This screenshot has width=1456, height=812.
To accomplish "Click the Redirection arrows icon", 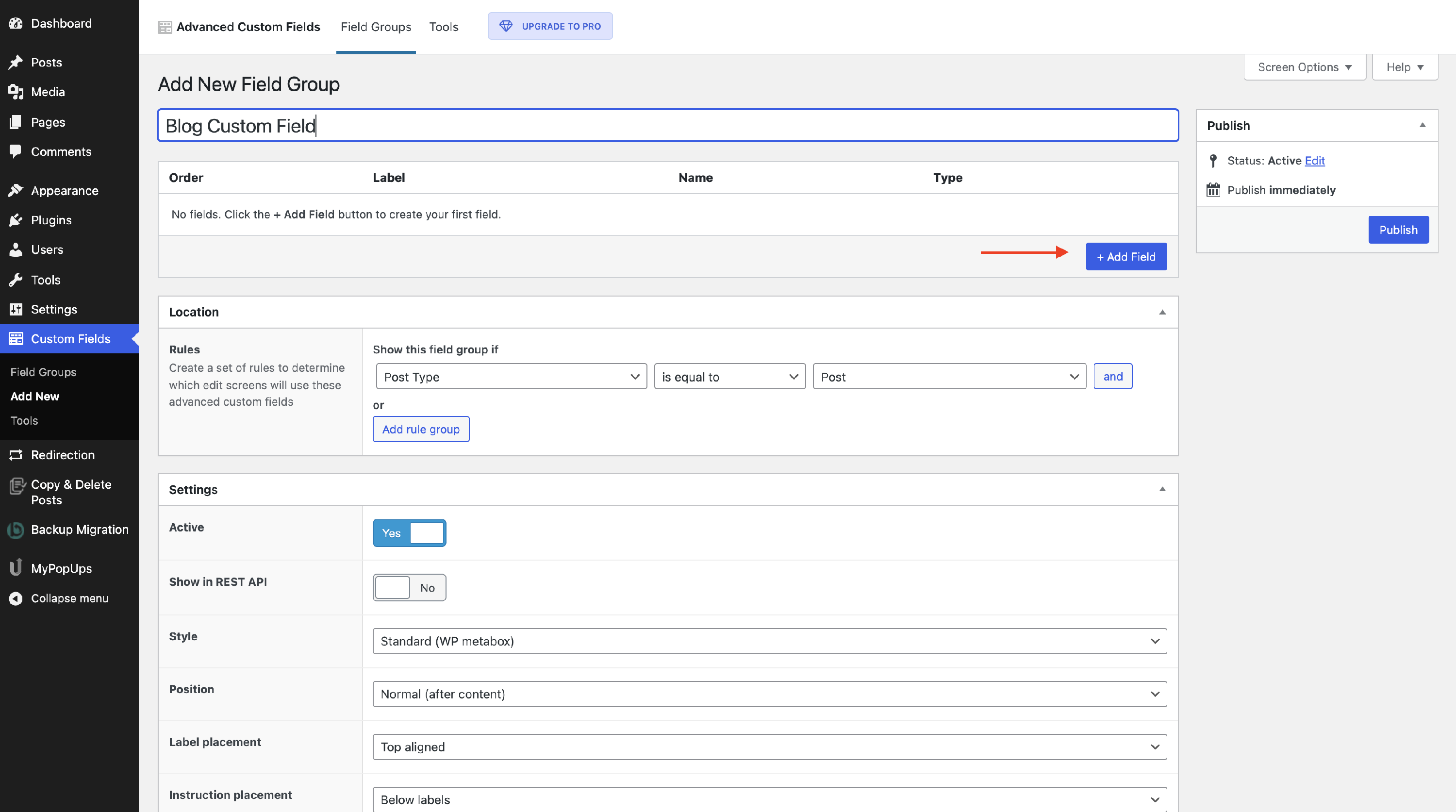I will coord(16,455).
